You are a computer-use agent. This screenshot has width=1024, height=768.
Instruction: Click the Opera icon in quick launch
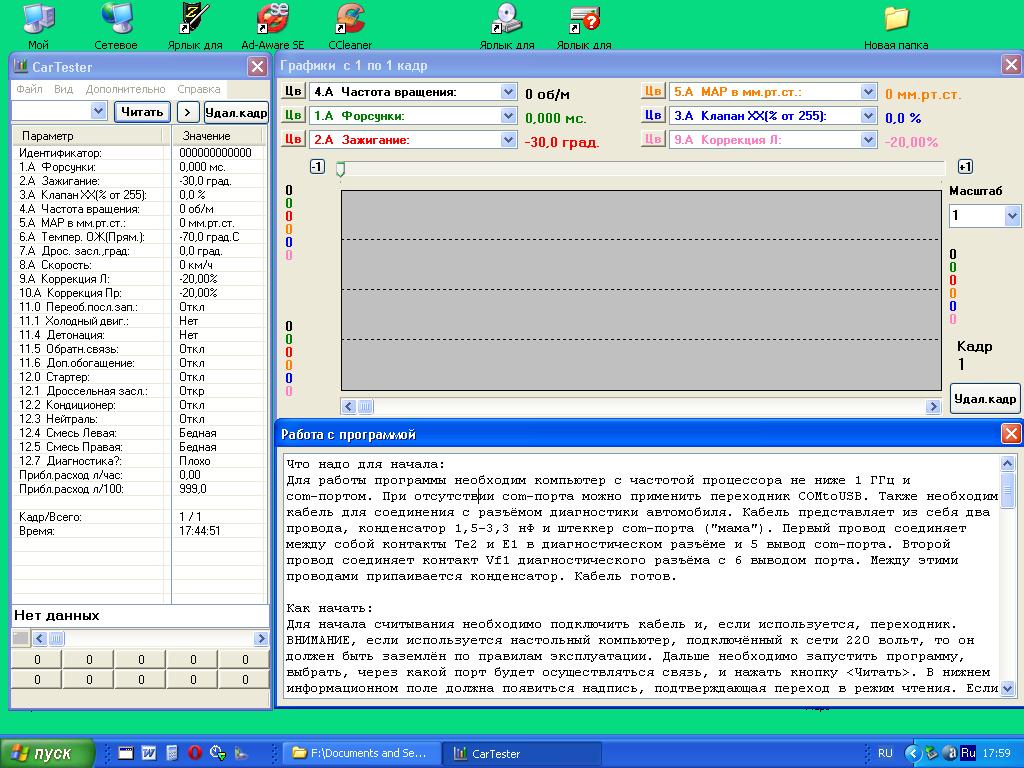pos(194,753)
